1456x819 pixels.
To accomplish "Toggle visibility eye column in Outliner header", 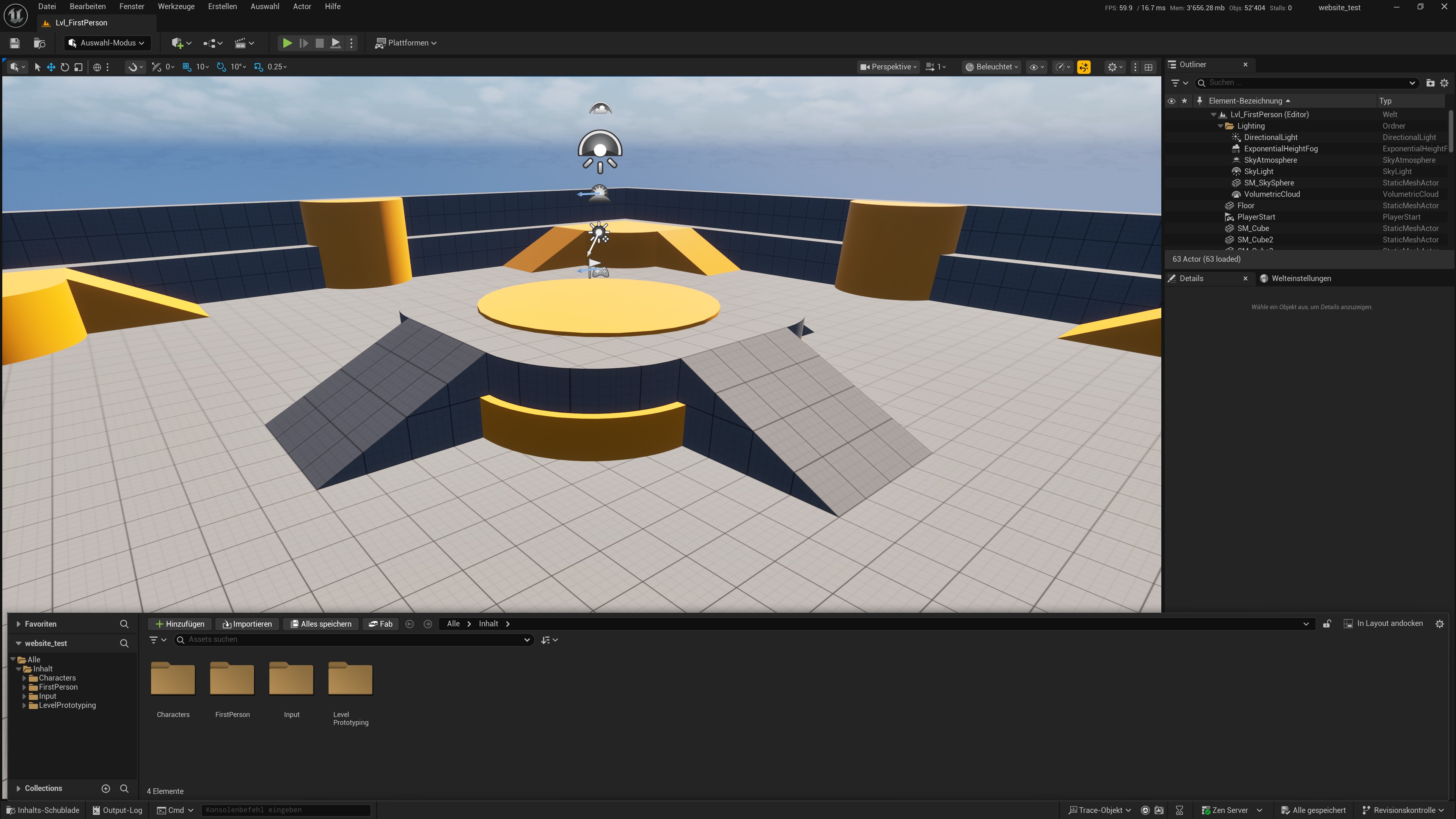I will (x=1171, y=101).
